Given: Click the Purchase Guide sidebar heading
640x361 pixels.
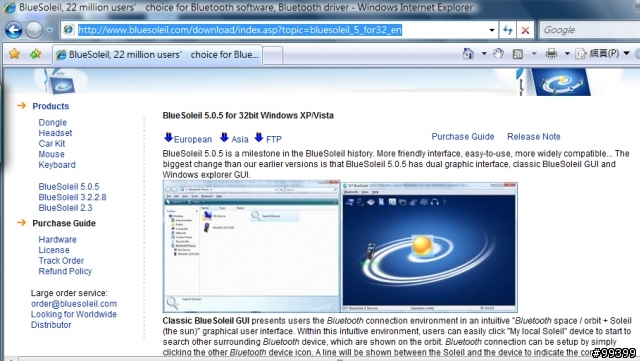Looking at the screenshot, I should 64,223.
